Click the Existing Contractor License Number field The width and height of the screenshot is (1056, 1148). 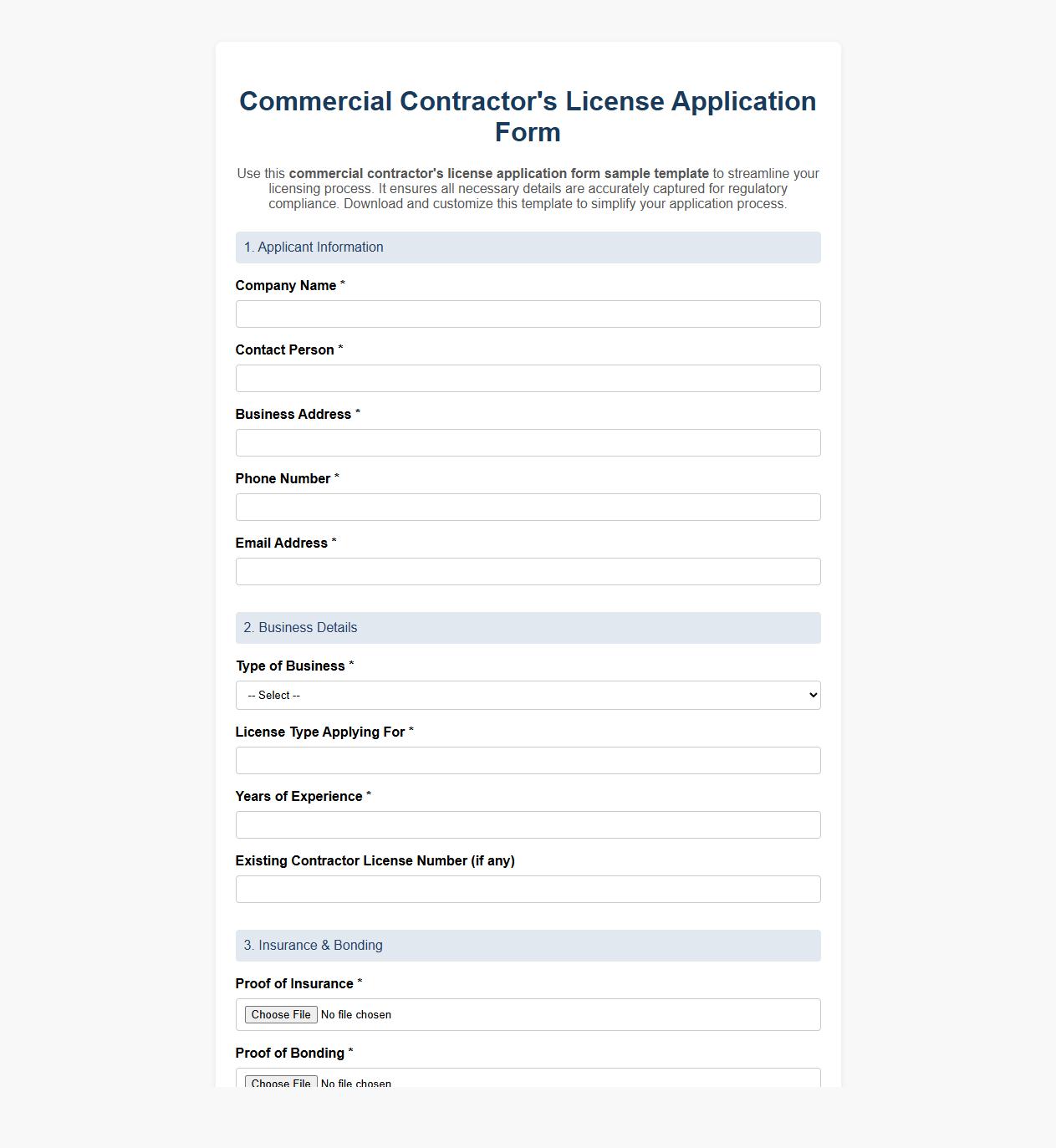(528, 889)
